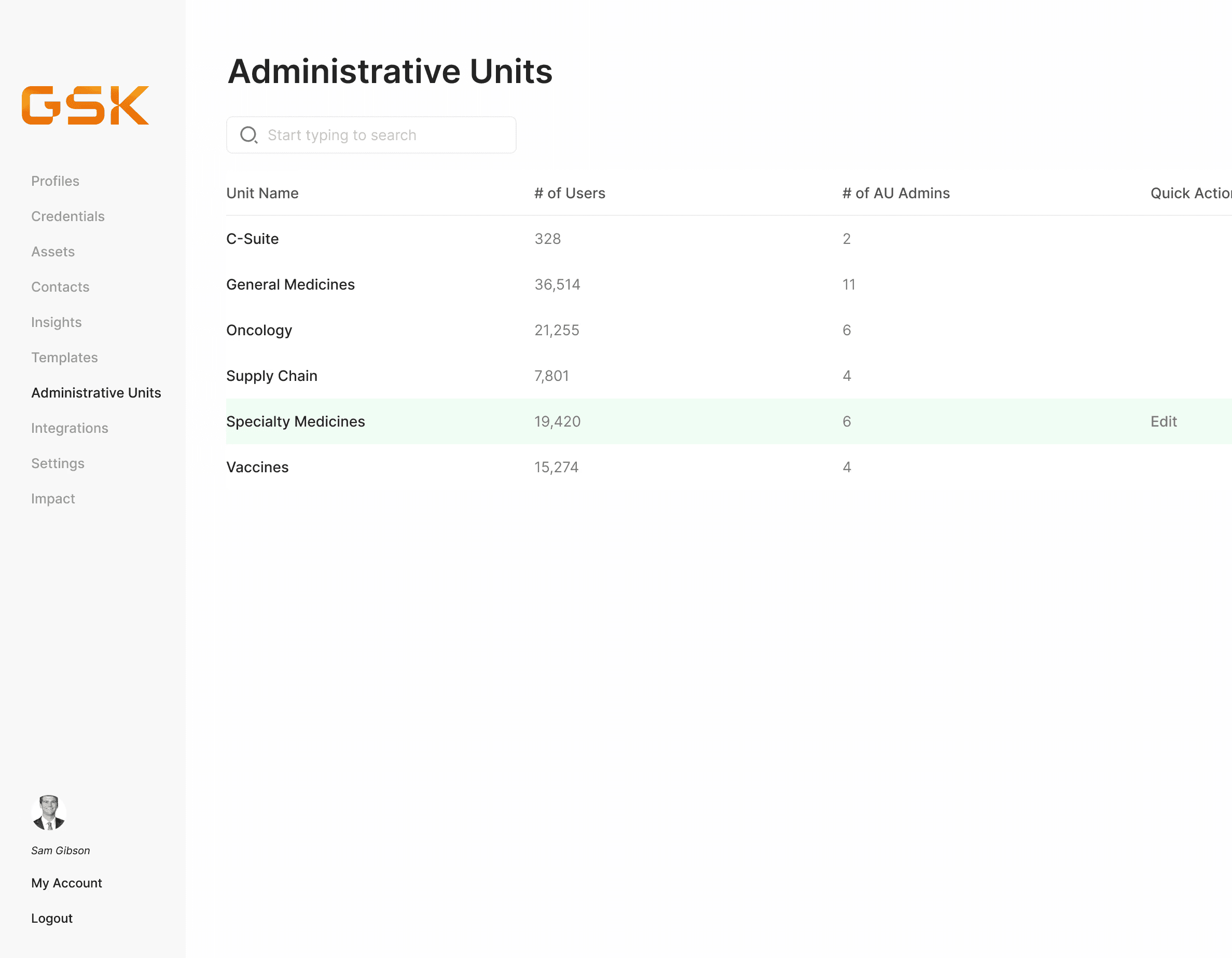Click the search magnifier icon

tap(249, 135)
